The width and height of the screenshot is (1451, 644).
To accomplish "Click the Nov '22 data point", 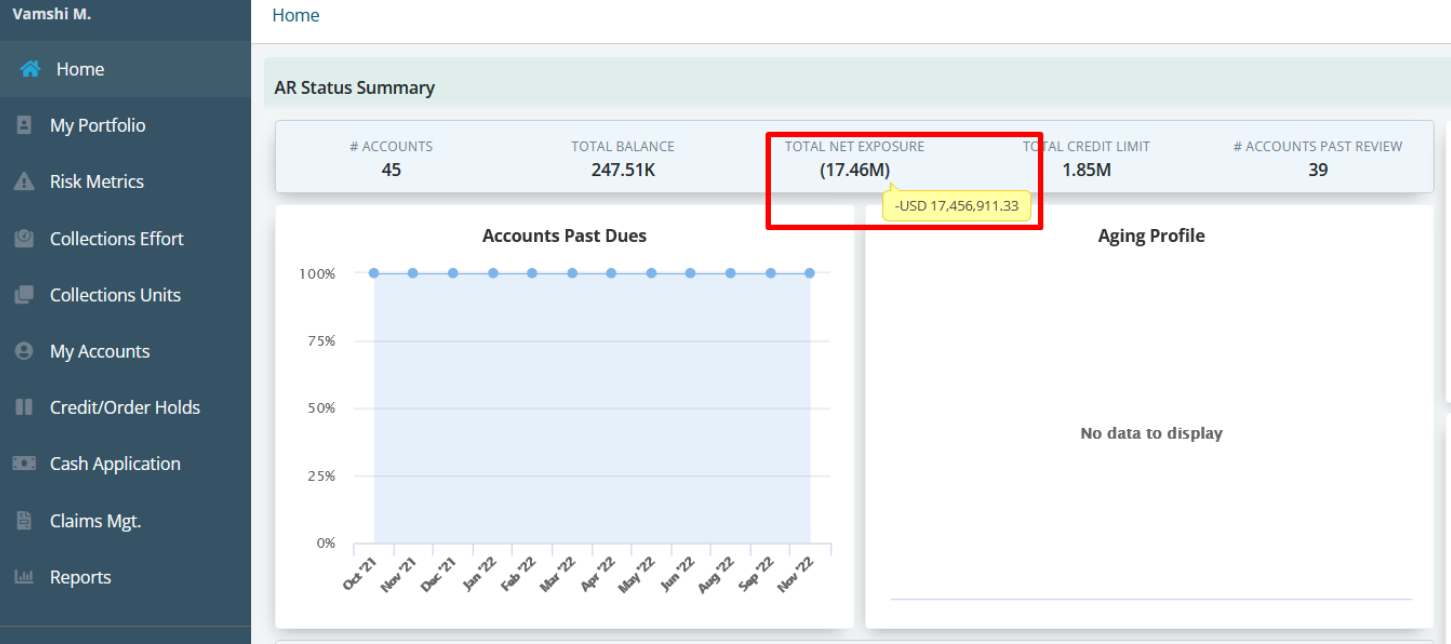I will pyautogui.click(x=810, y=273).
